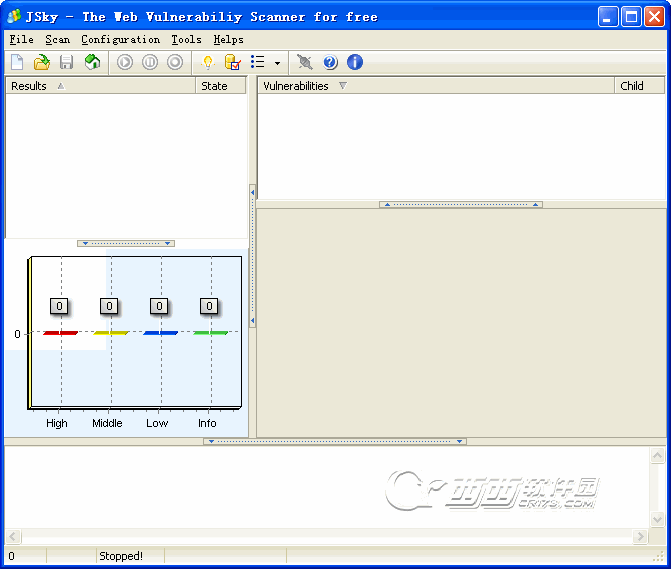Viewport: 671px width, 569px height.
Task: Click the horizontal scroll left arrow
Action: tap(13, 536)
